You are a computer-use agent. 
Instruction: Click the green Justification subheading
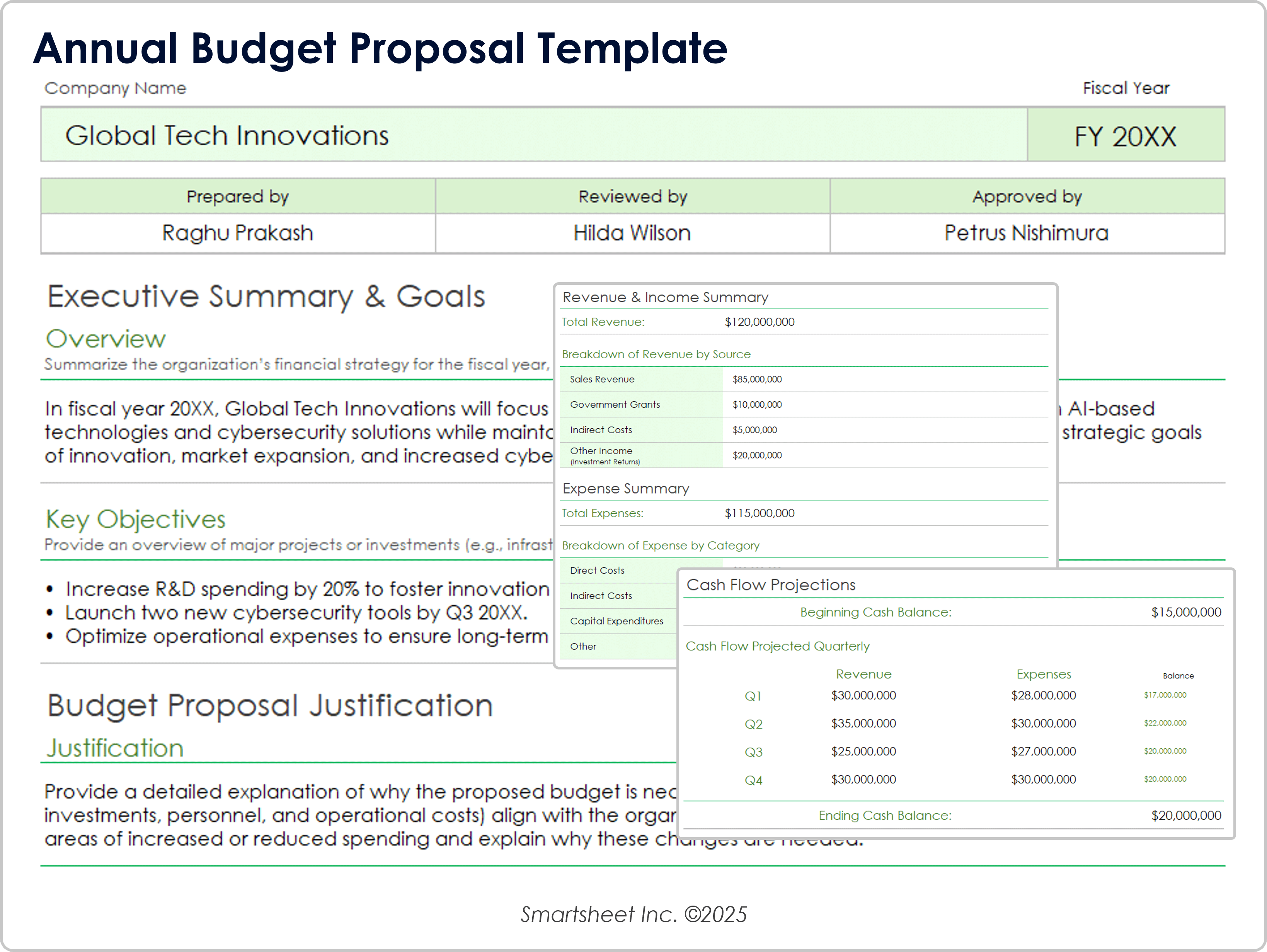coord(114,748)
